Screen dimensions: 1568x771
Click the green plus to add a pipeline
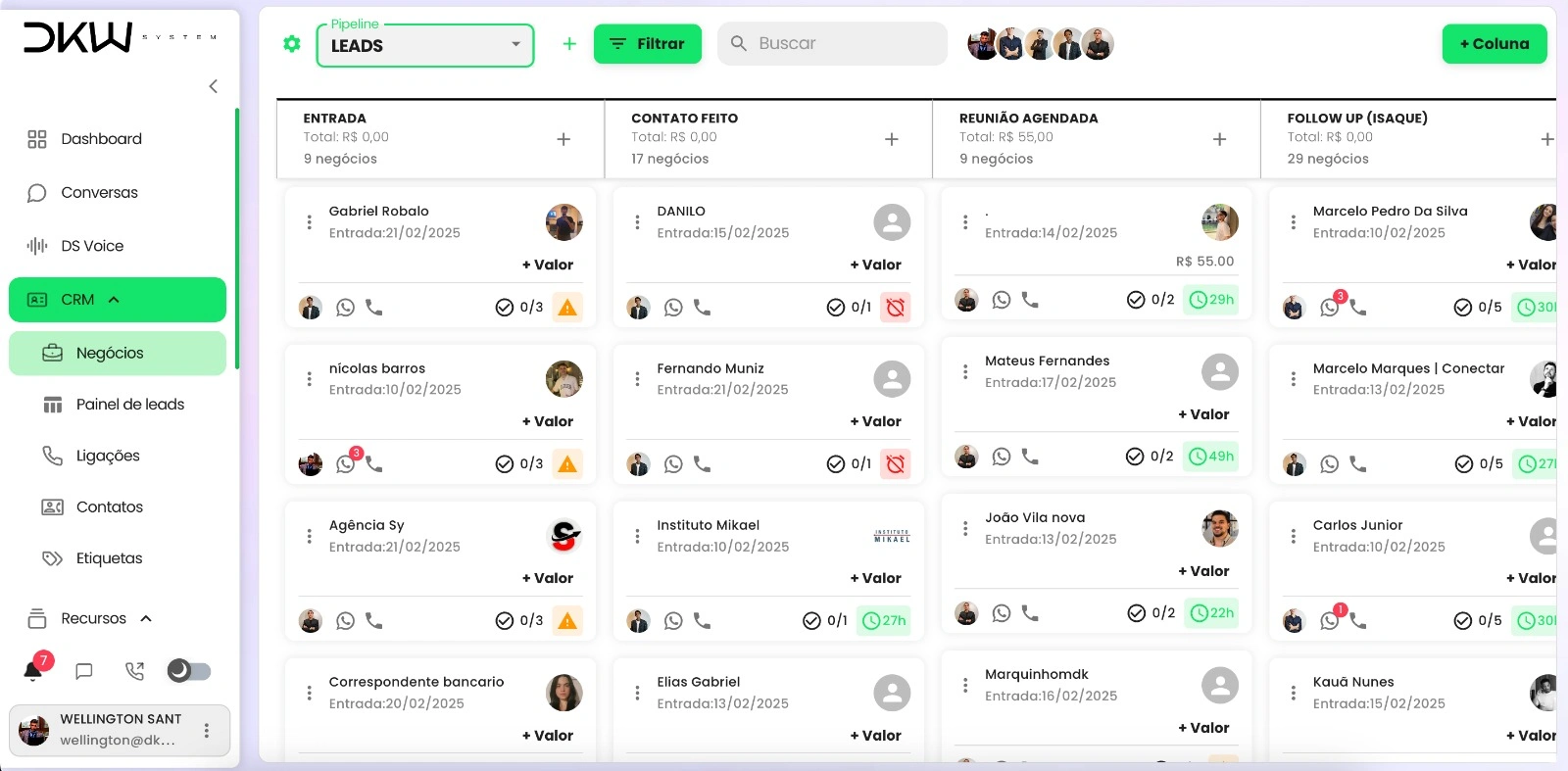569,43
